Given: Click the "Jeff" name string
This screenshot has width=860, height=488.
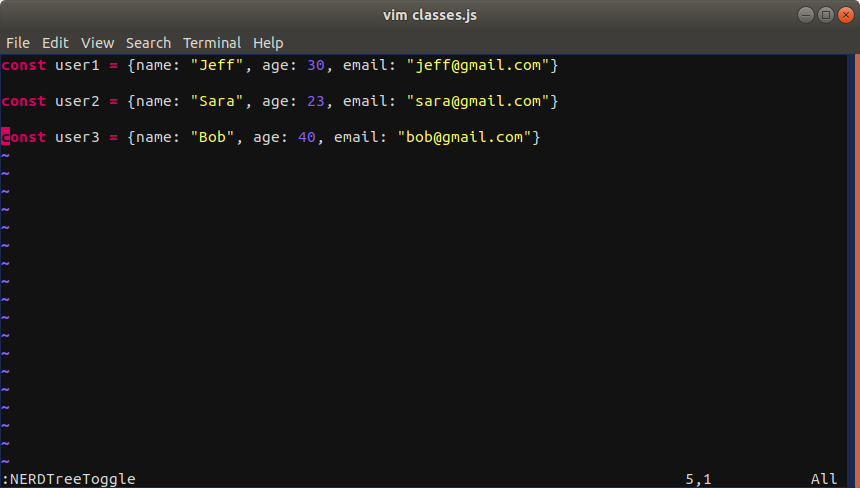Looking at the screenshot, I should point(217,65).
